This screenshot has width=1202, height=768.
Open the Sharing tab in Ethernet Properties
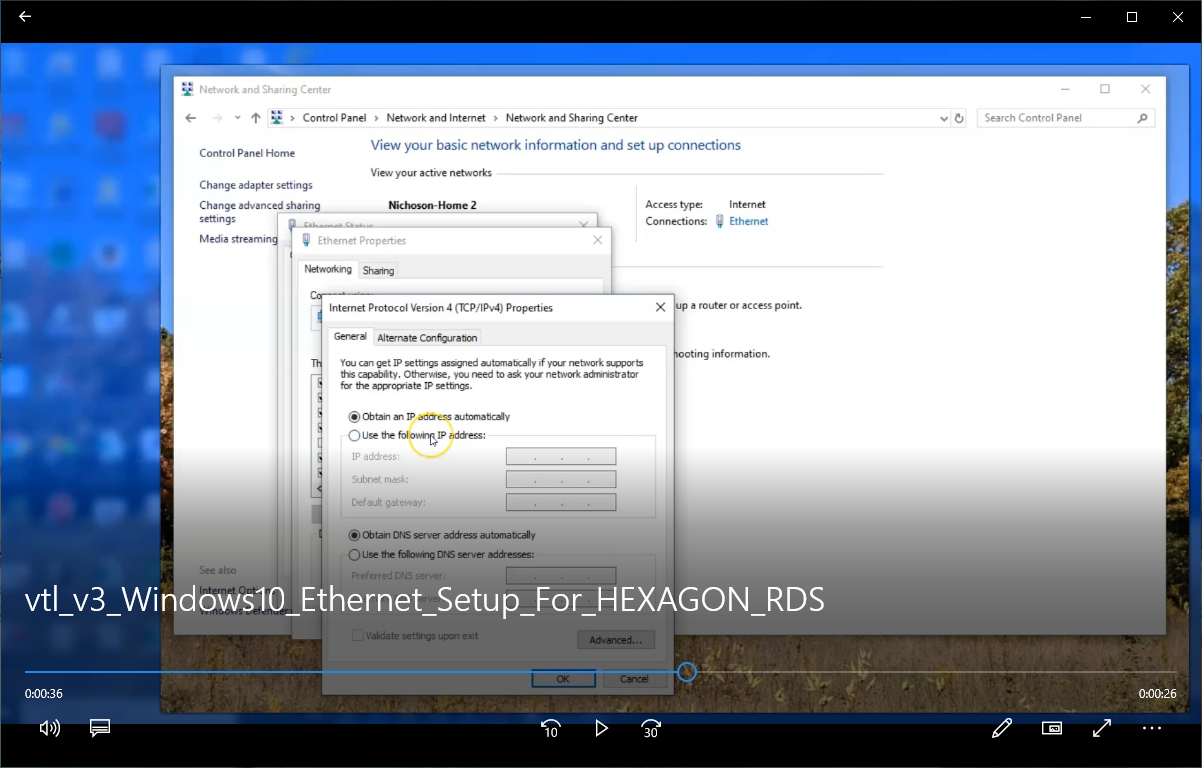(378, 271)
